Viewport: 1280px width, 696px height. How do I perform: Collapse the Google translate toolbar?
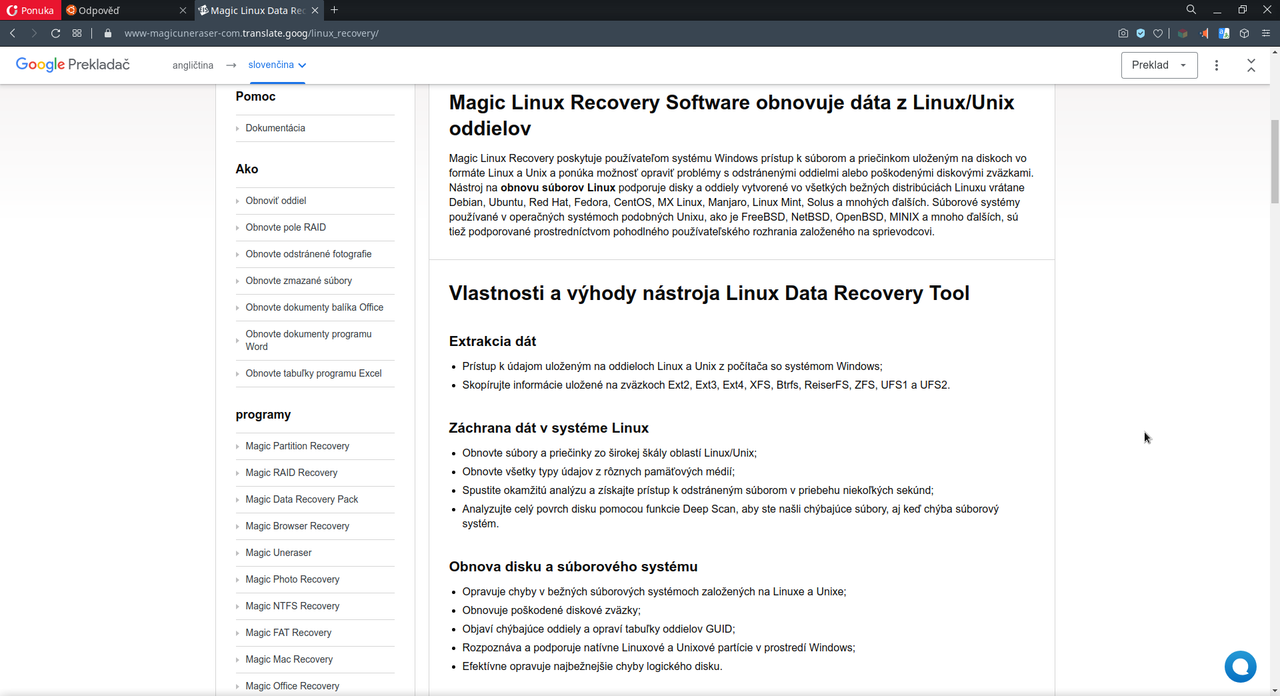coord(1251,65)
